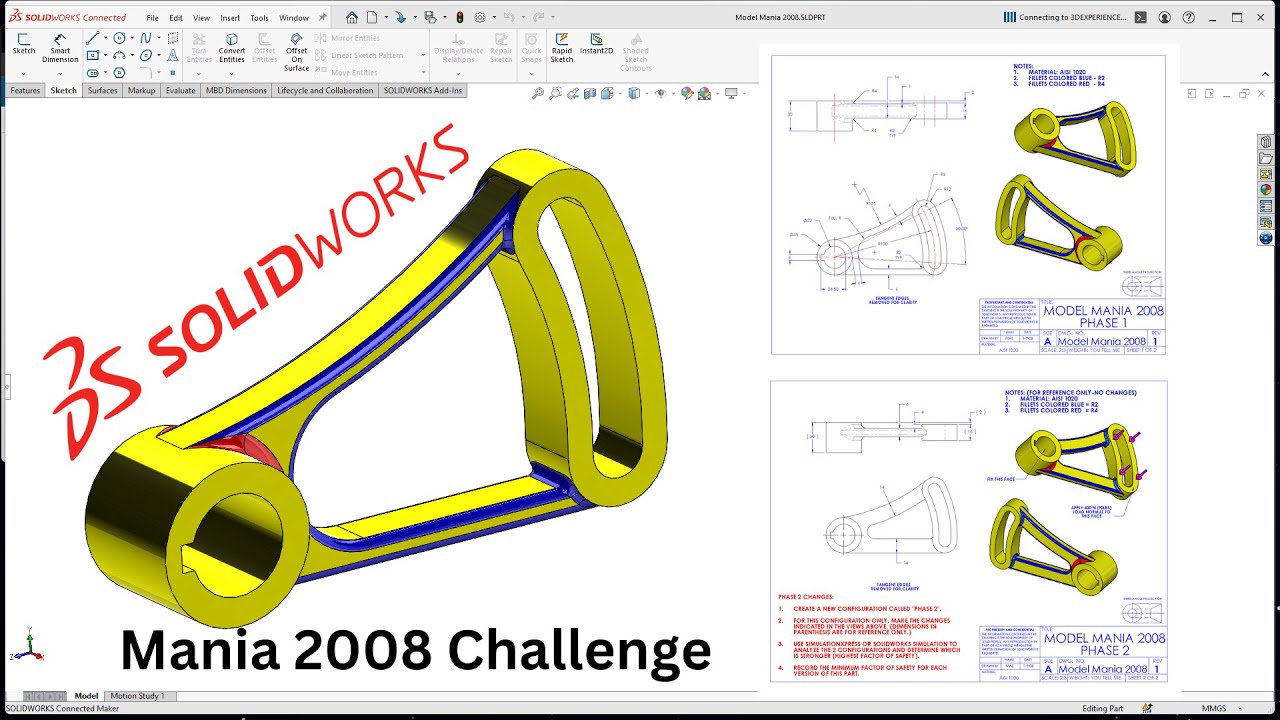Select the Line sketch tool
Image resolution: width=1280 pixels, height=720 pixels.
[x=92, y=38]
